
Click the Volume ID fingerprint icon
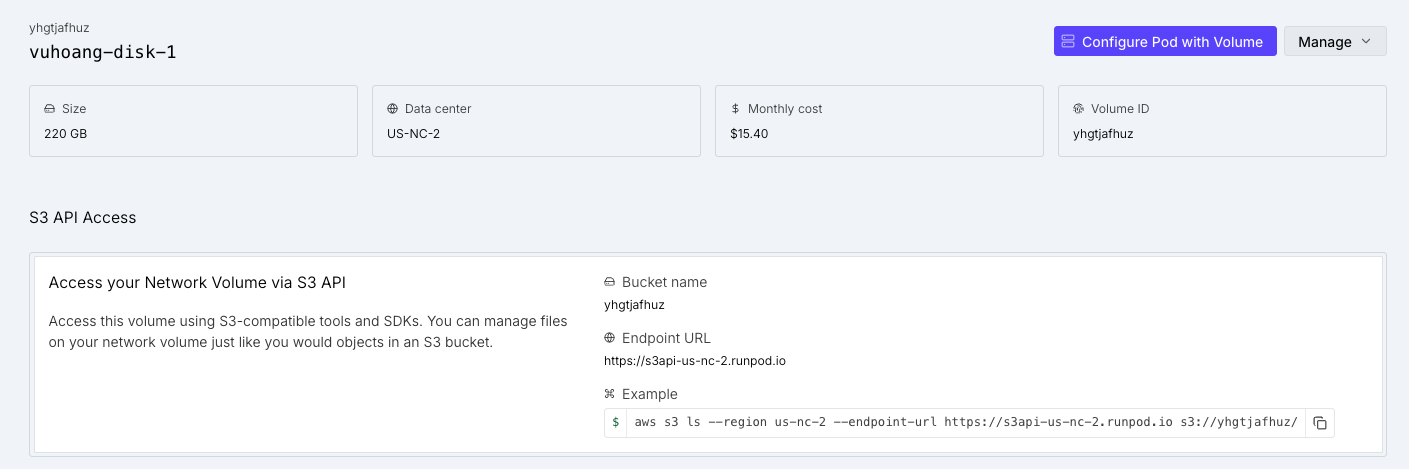coord(1079,109)
